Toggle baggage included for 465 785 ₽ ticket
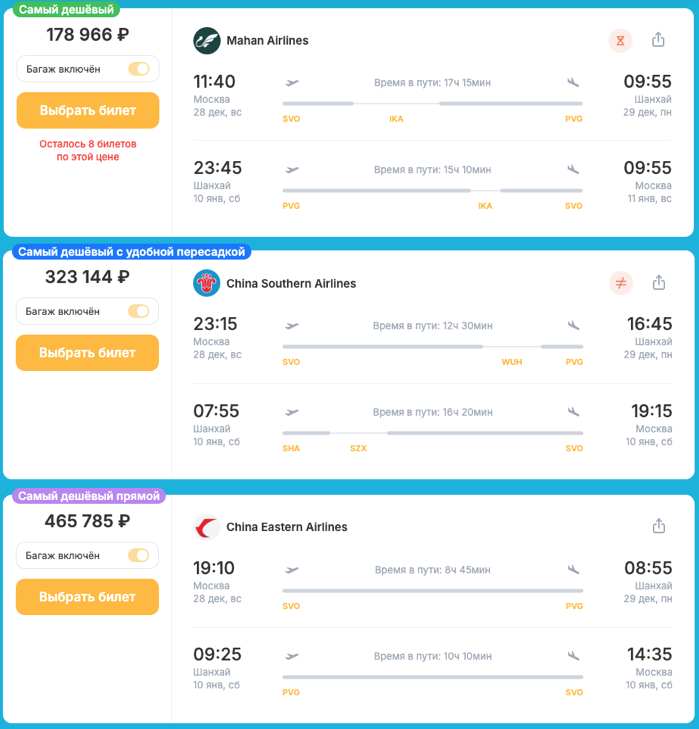 tap(138, 555)
